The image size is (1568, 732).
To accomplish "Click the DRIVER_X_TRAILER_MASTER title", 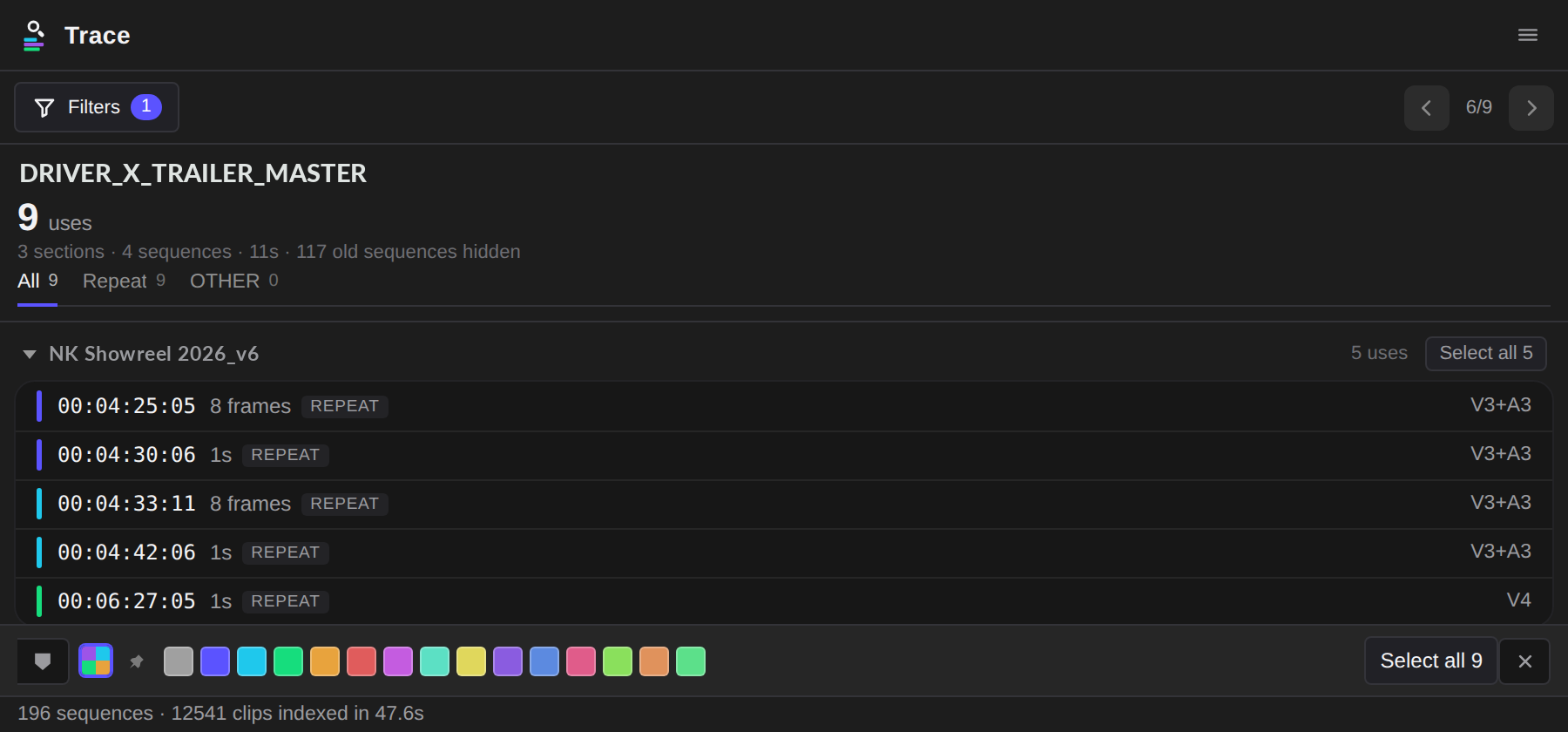I will pos(193,173).
